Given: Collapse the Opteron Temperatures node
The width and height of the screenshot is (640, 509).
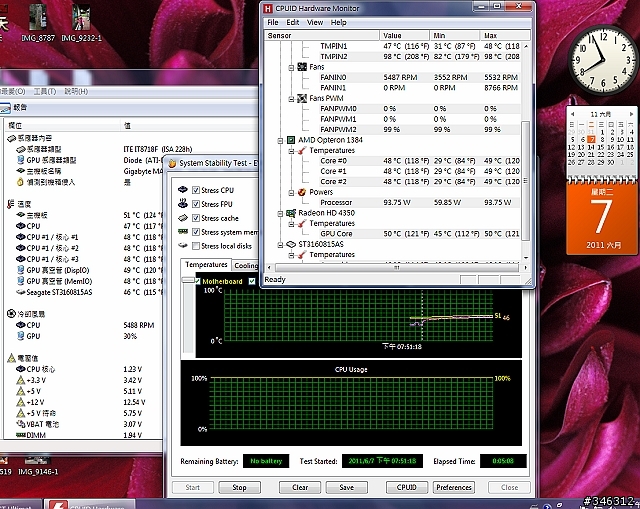Looking at the screenshot, I should [291, 151].
